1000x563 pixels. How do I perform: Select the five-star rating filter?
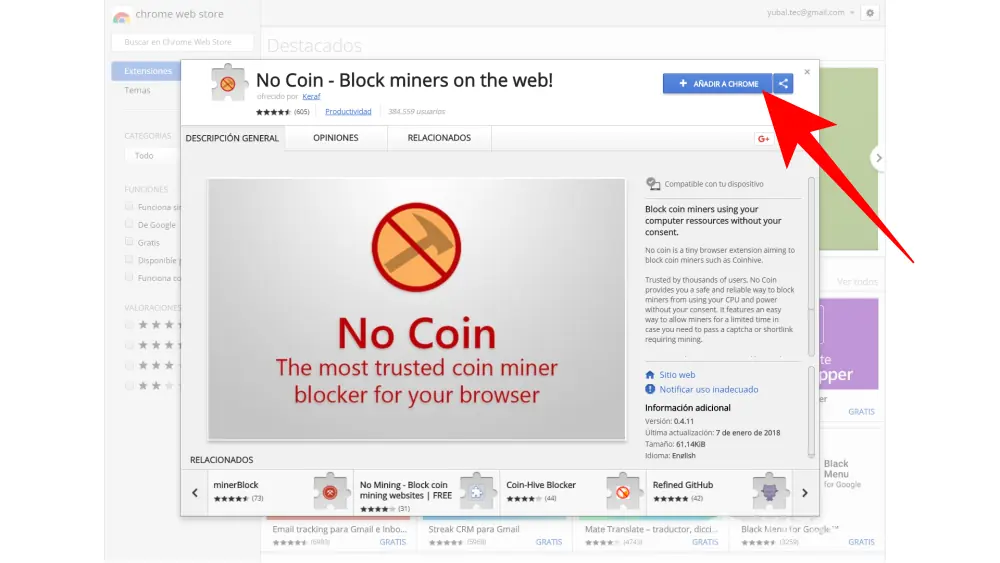point(129,325)
